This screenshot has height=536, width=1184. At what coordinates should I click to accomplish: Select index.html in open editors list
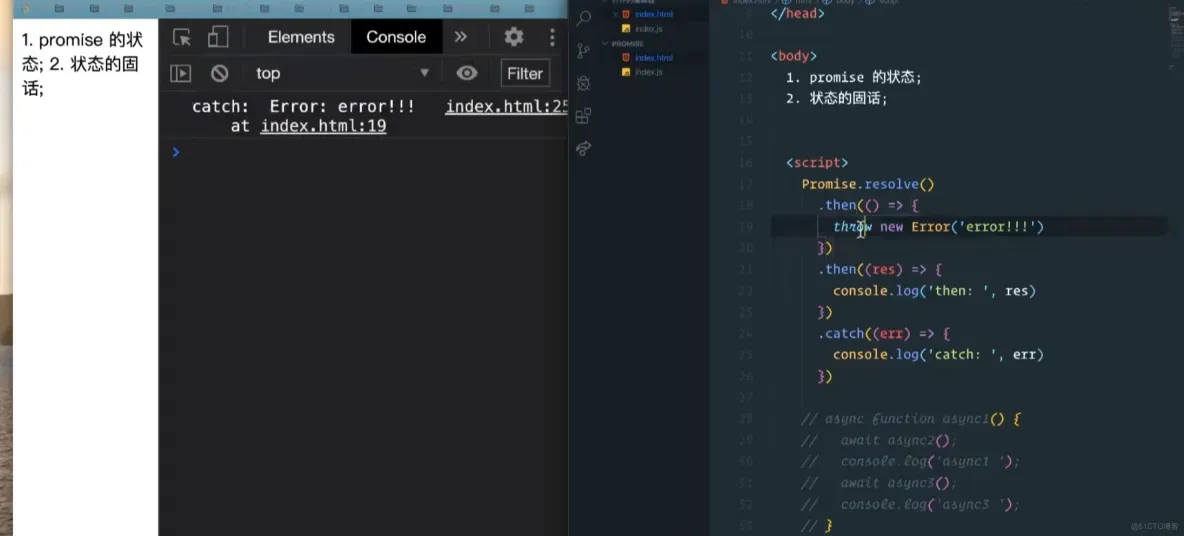(654, 14)
